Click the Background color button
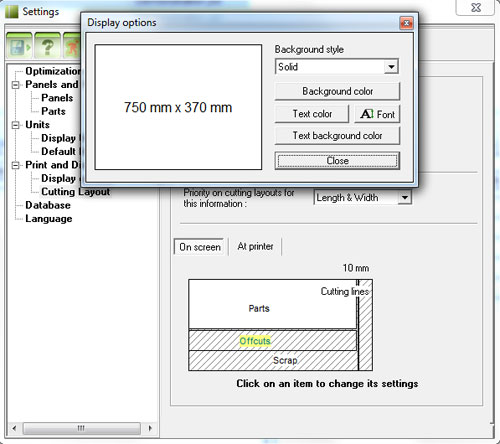 point(337,91)
